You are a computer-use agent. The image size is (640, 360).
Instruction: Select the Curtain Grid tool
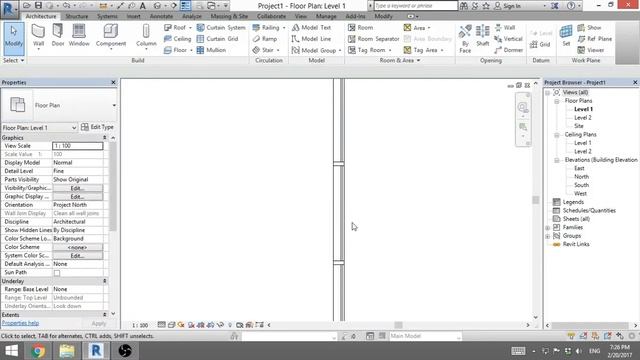pyautogui.click(x=217, y=39)
